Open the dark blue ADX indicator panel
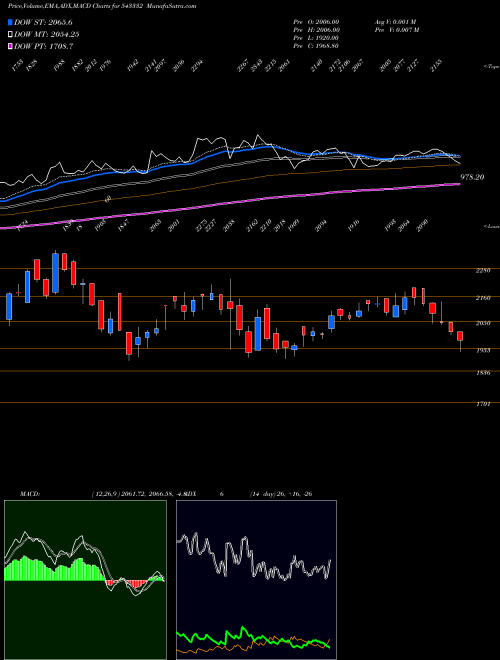Screen dimensions: 500x660 click(x=256, y=580)
